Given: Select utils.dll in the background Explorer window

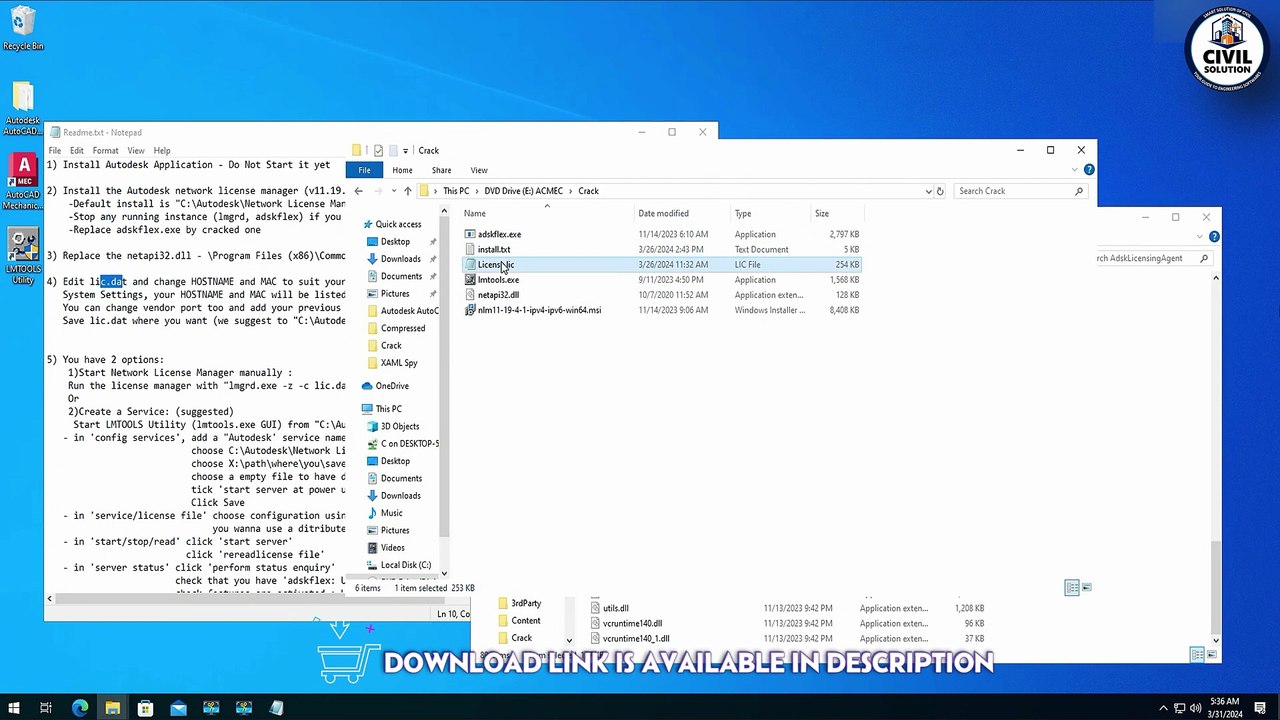Looking at the screenshot, I should pyautogui.click(x=616, y=608).
